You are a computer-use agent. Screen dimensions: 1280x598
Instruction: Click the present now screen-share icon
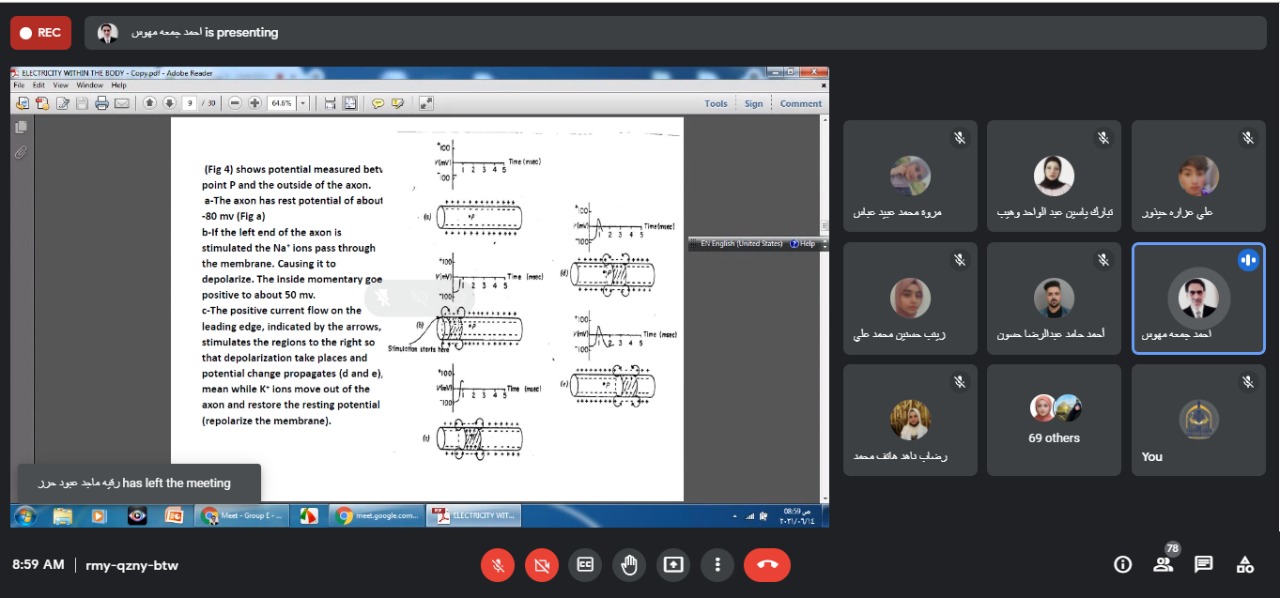coord(673,565)
